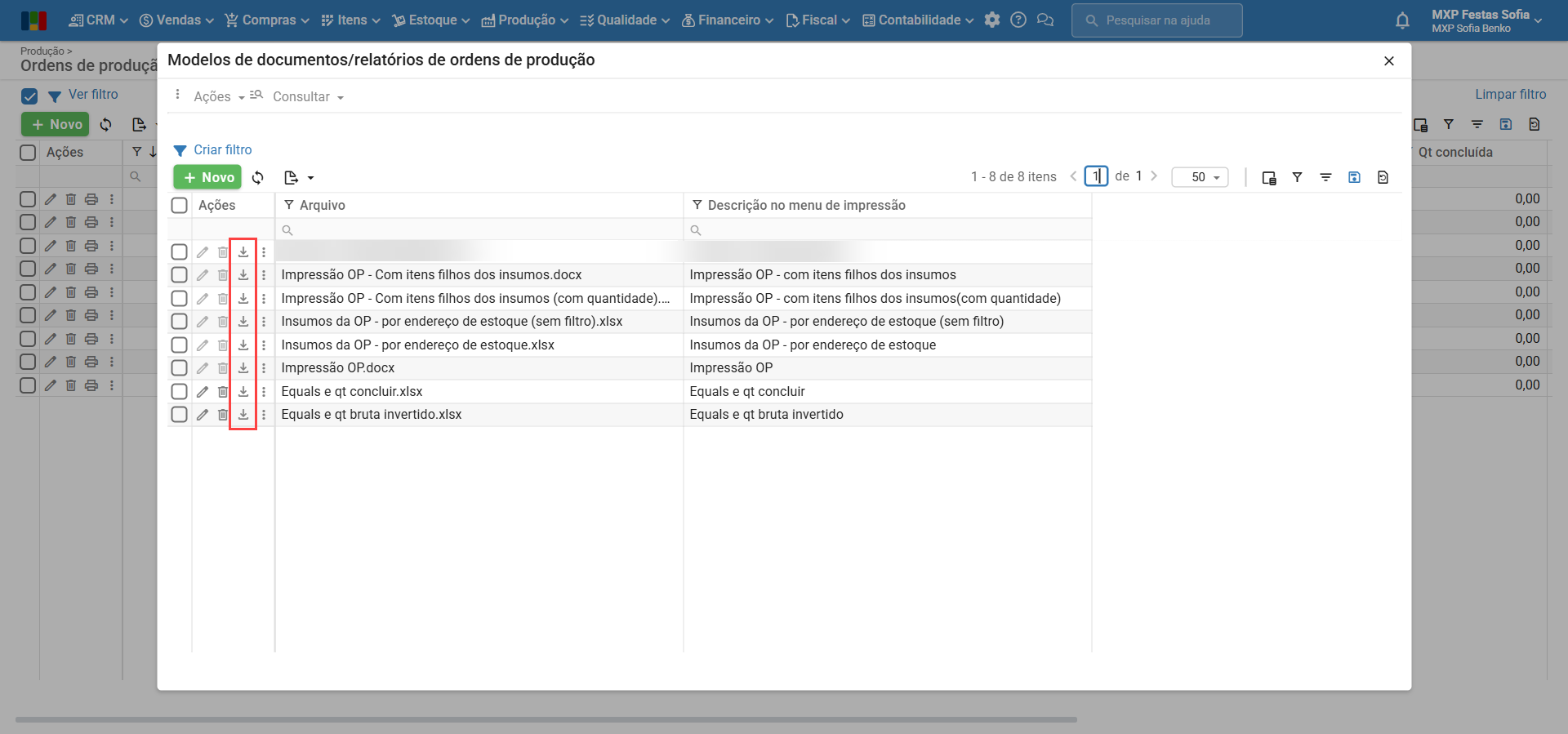Close the Modelos de documentos dialog

pyautogui.click(x=1389, y=61)
